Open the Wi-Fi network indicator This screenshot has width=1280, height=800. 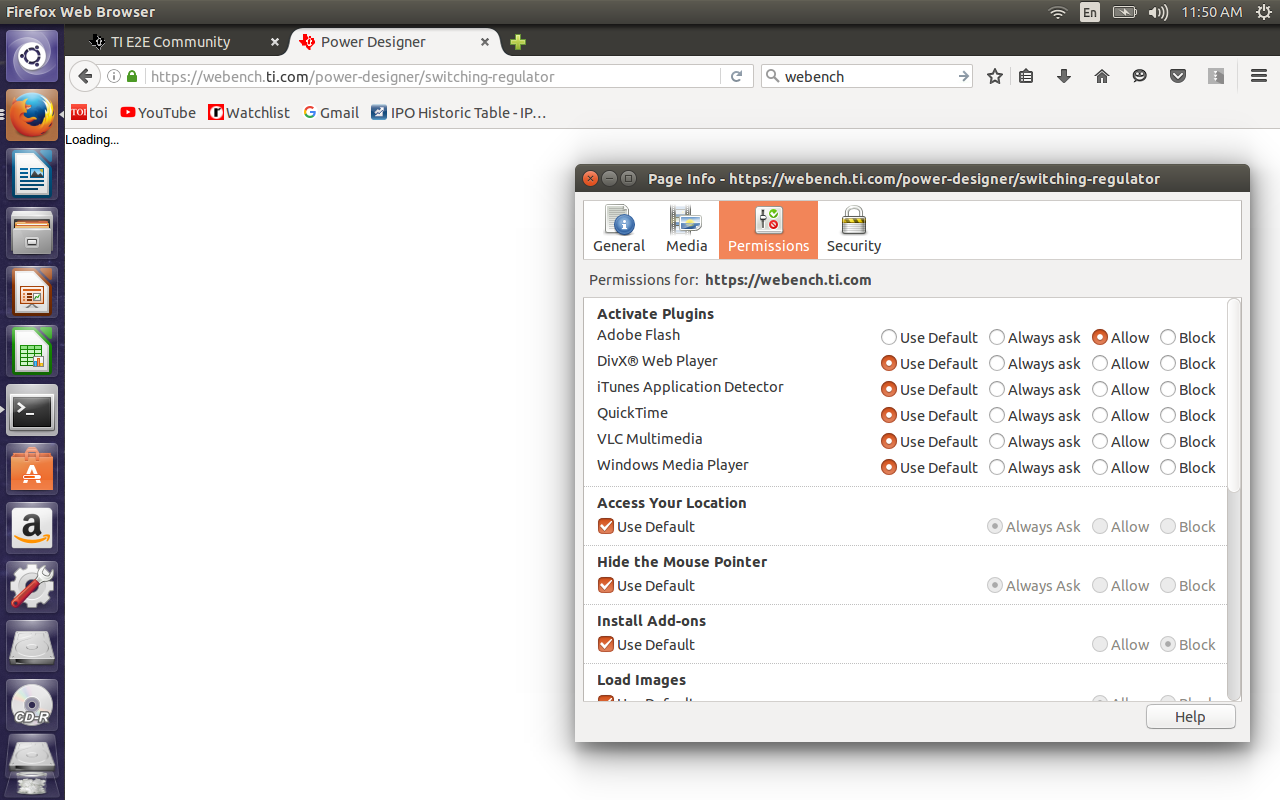point(1057,12)
